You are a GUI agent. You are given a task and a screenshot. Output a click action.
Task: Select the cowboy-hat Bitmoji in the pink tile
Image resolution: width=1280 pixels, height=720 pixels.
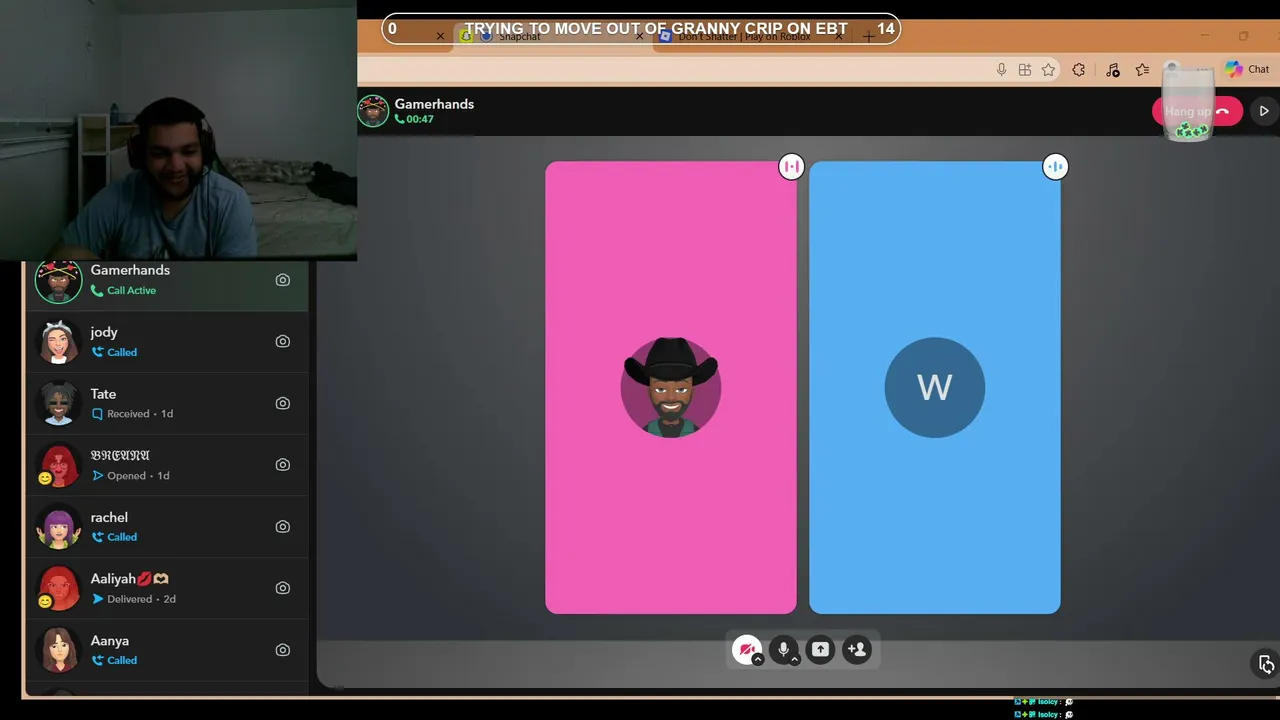tap(671, 387)
